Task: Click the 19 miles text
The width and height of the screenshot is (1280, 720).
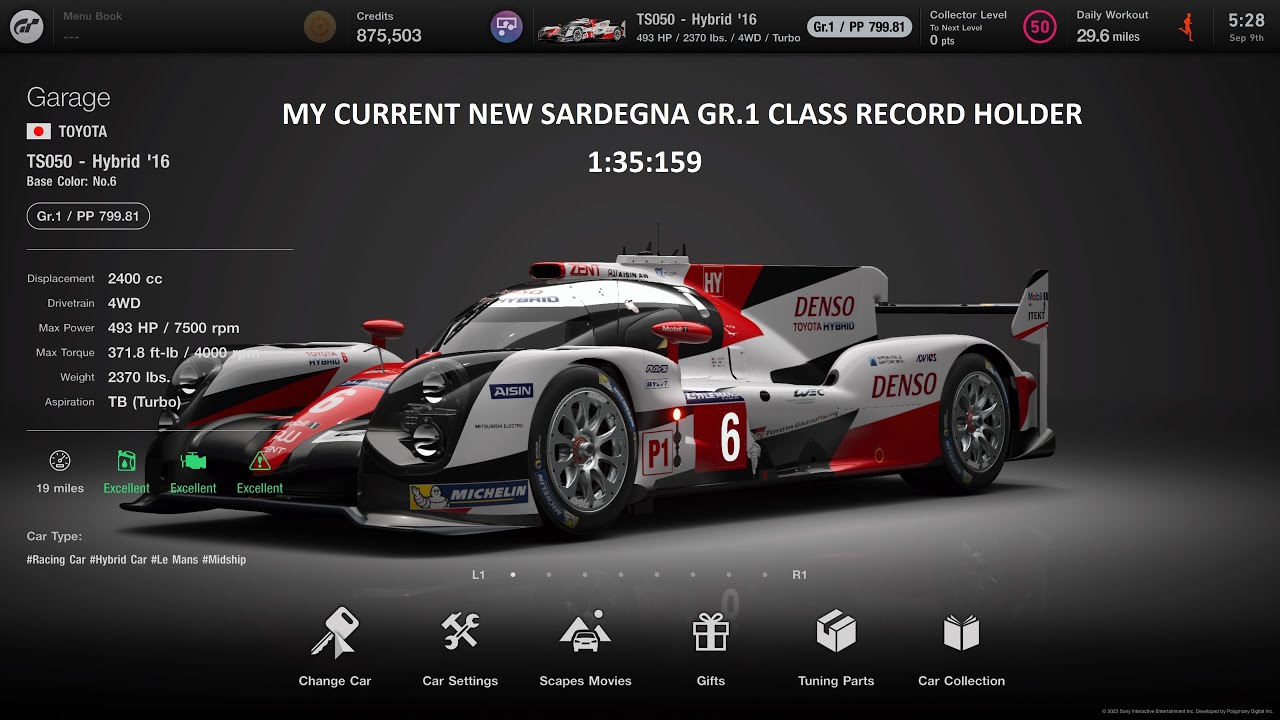Action: pyautogui.click(x=60, y=488)
